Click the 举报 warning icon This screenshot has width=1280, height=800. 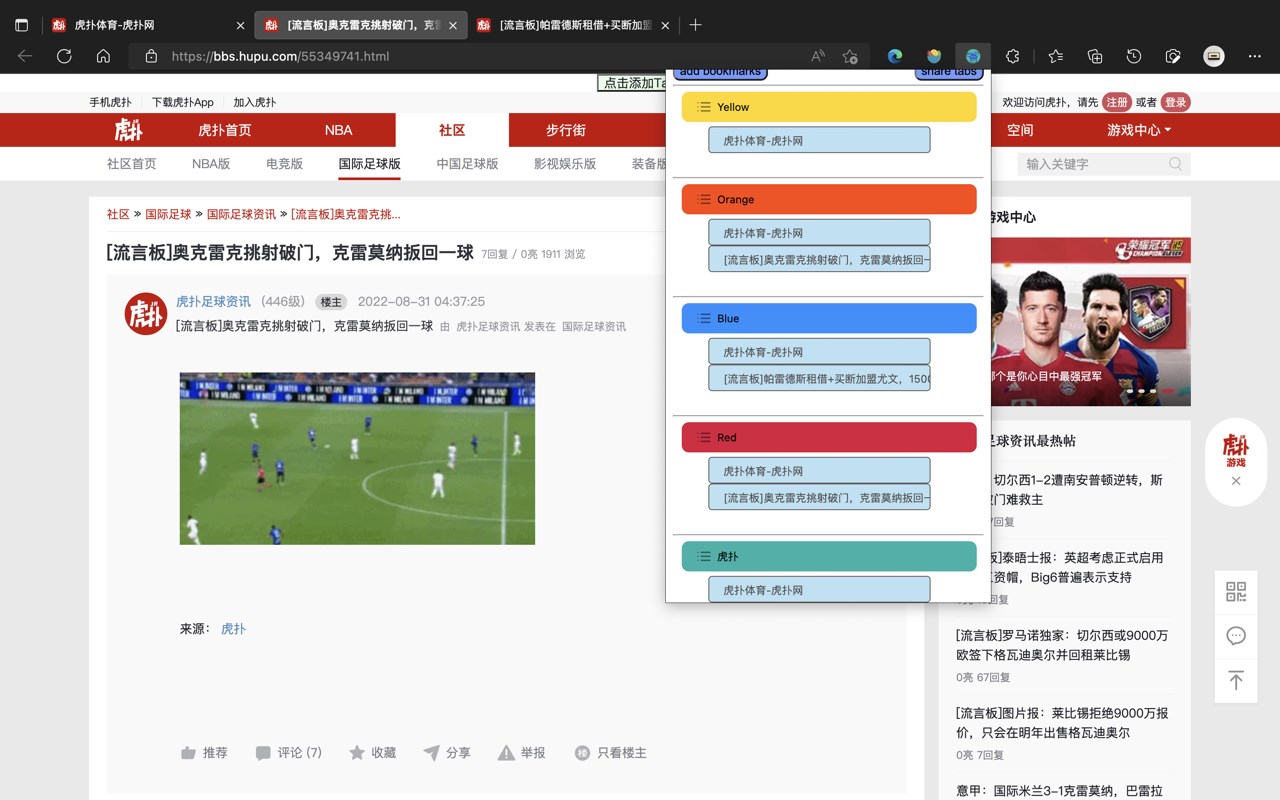click(506, 753)
